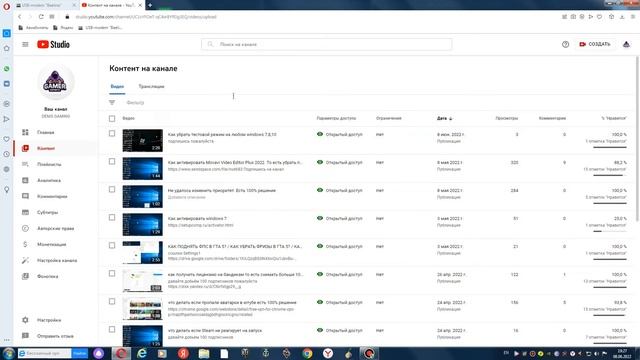Viewport: 640px width, 360px height.
Task: Open VK messenger in the Opera sidebar
Action: click(7, 84)
